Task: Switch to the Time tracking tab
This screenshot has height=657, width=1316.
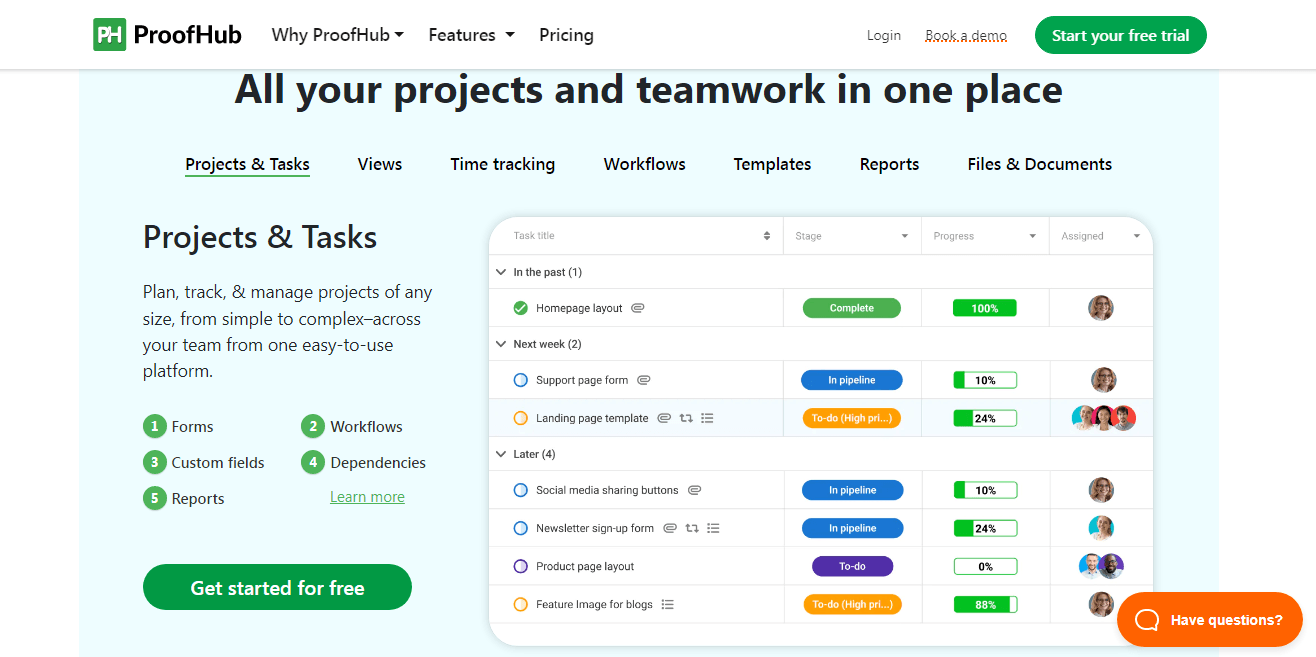Action: (503, 163)
